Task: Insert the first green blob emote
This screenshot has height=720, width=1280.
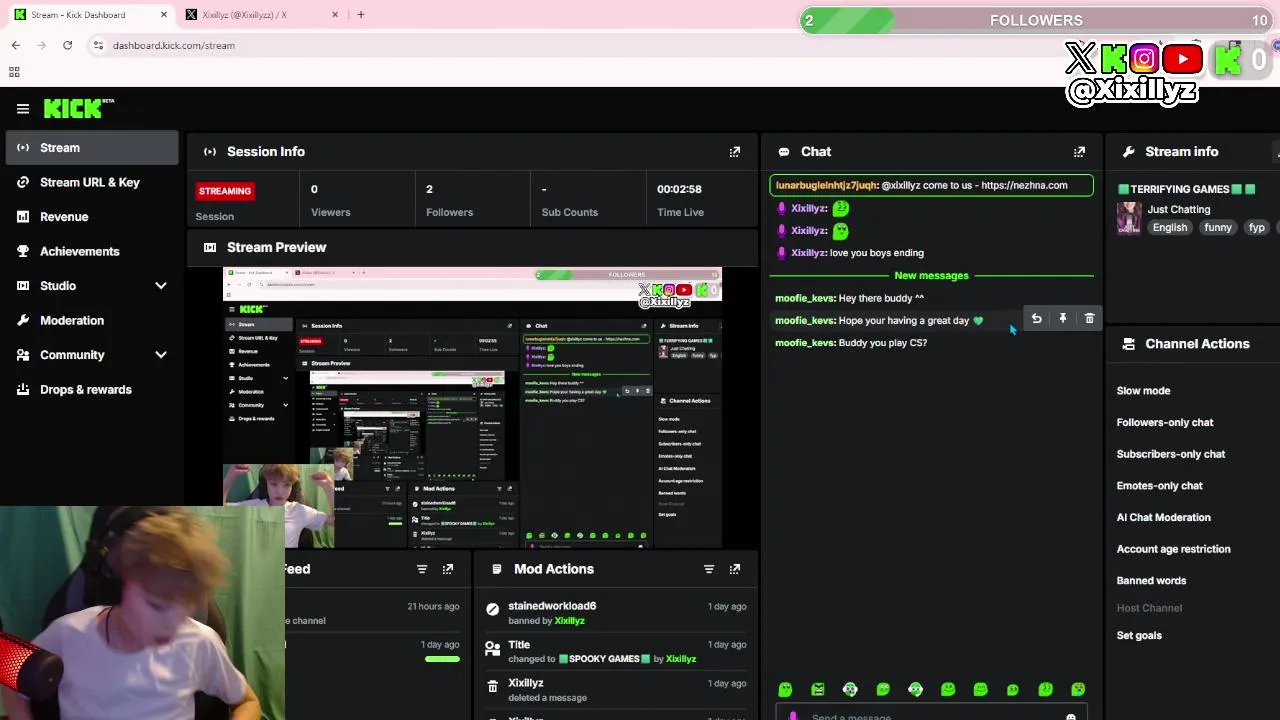Action: pos(785,689)
